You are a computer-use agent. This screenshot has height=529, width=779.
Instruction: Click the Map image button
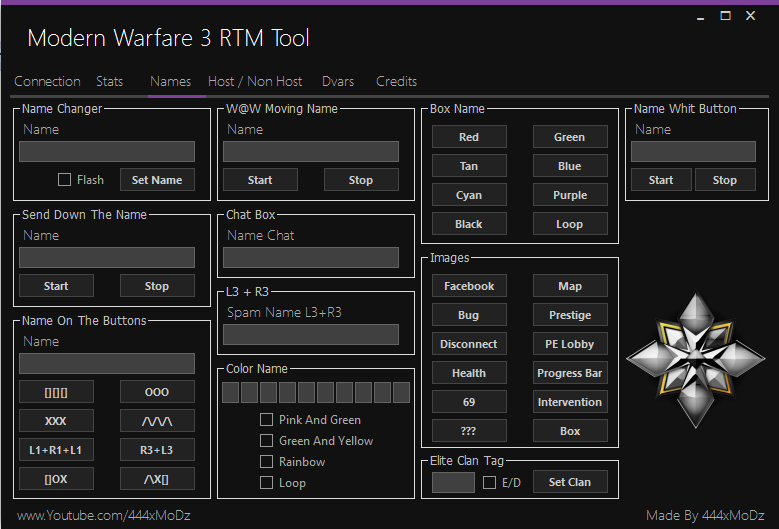coord(570,286)
